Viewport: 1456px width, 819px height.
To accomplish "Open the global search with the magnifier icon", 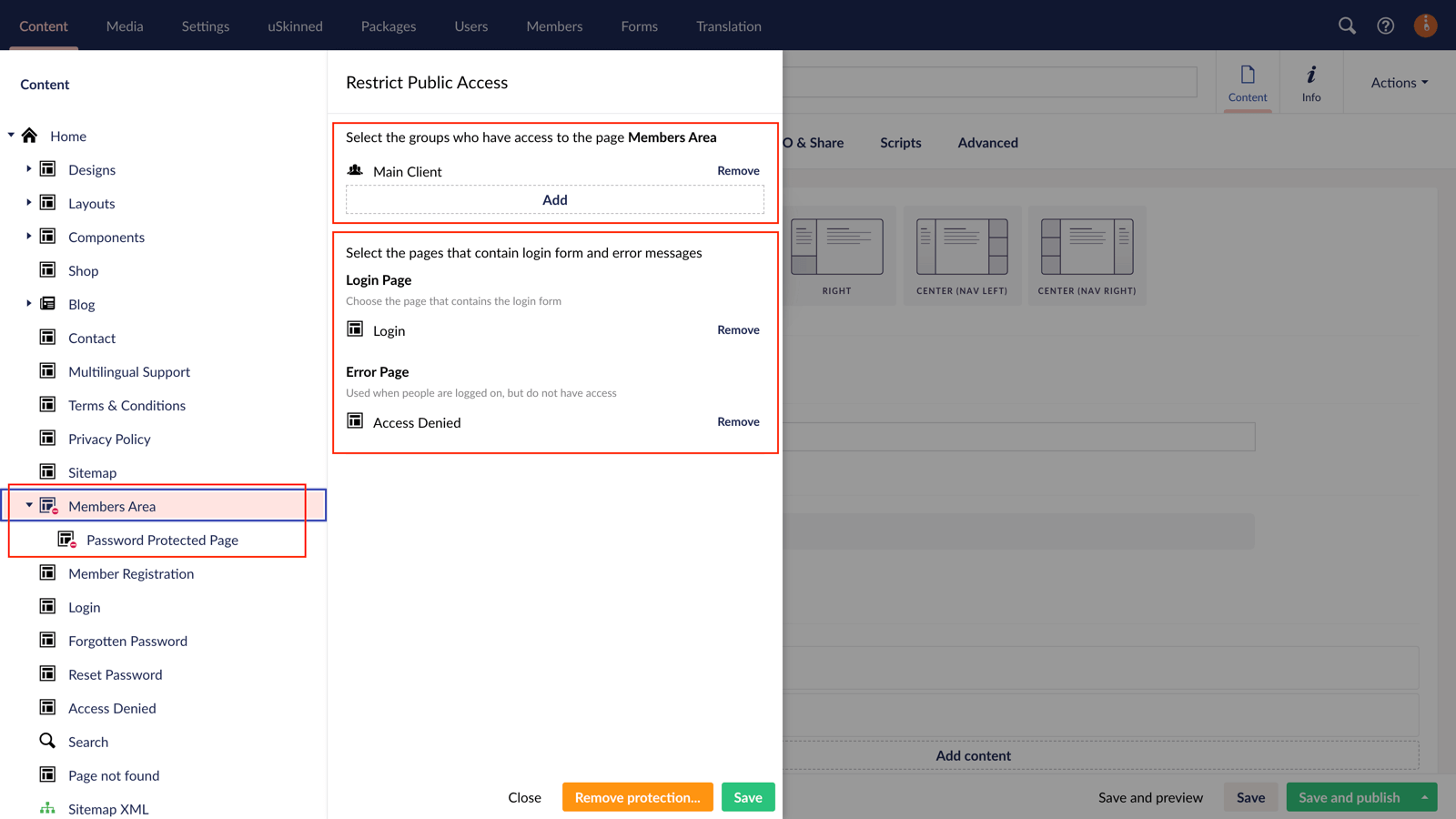I will (x=1347, y=25).
